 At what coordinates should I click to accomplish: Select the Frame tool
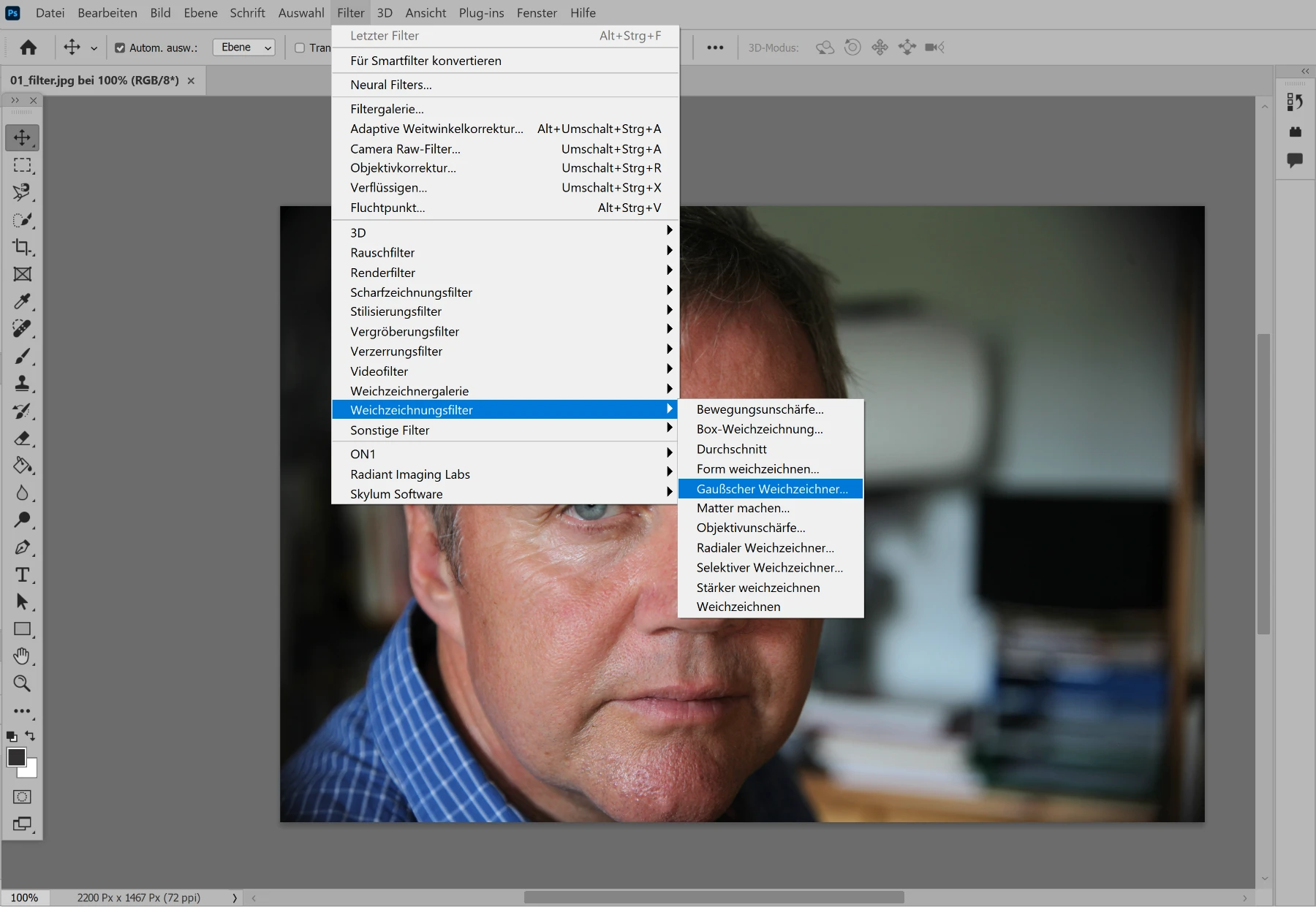click(22, 274)
